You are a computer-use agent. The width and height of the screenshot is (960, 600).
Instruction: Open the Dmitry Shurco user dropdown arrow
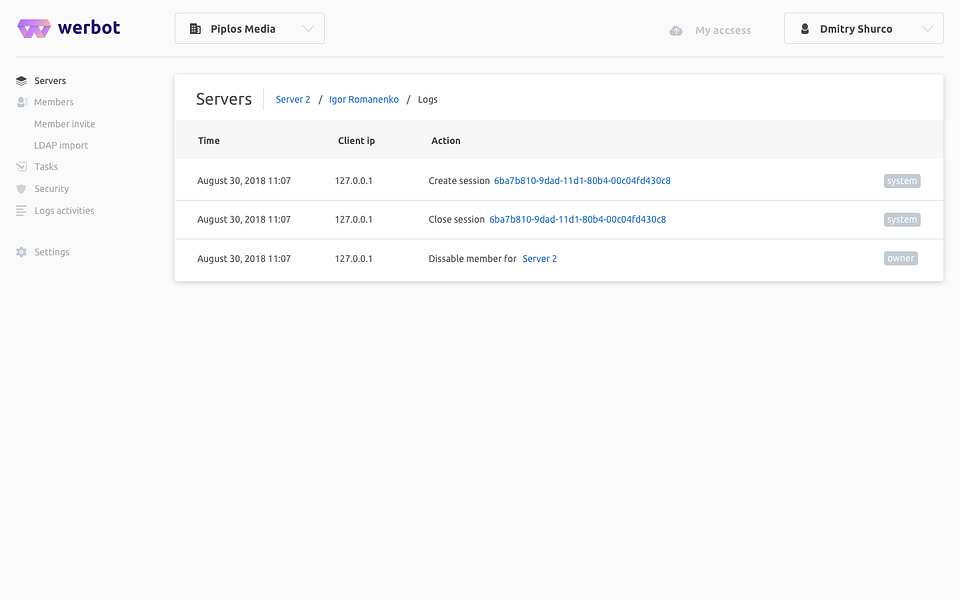coord(926,29)
